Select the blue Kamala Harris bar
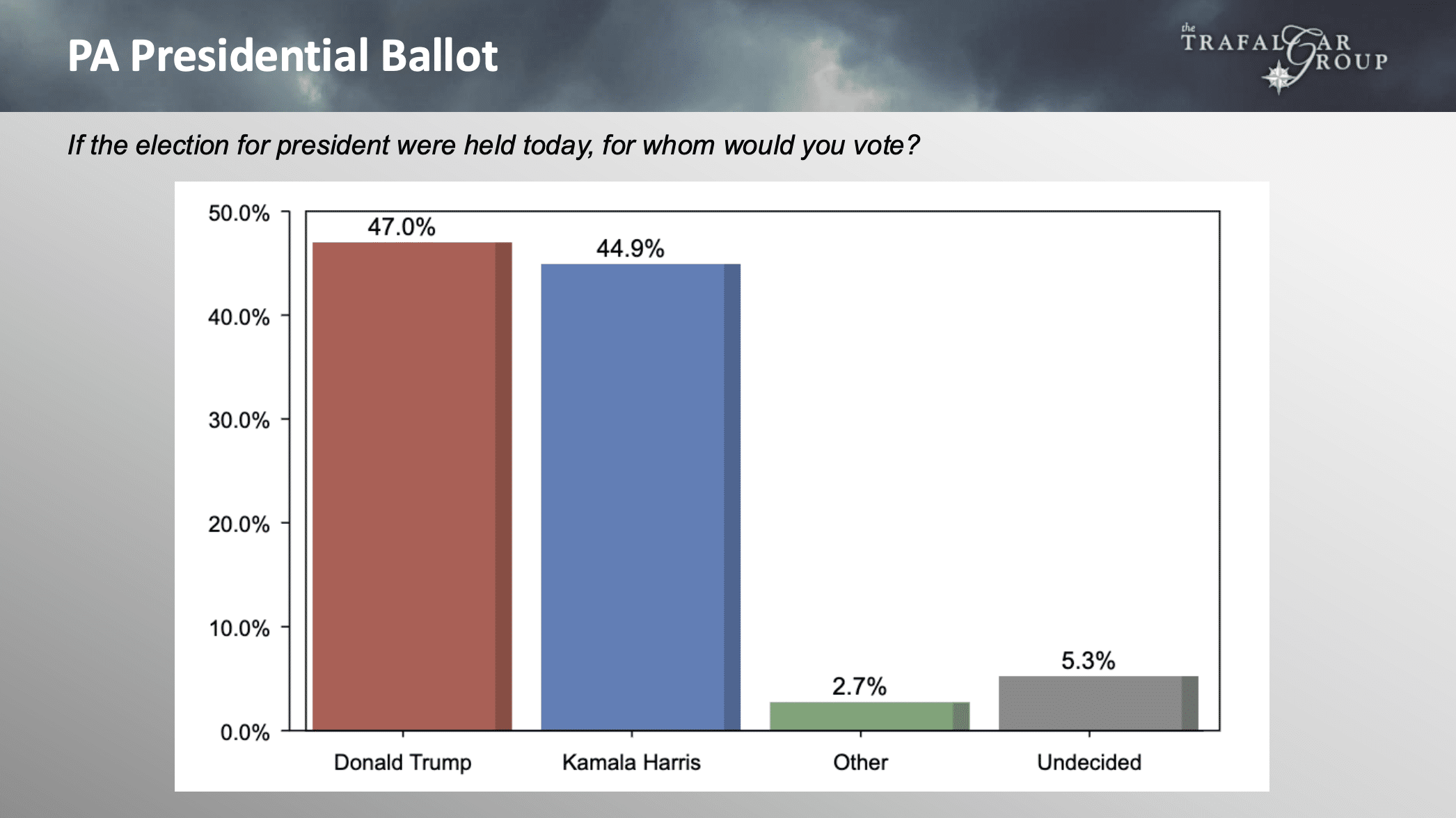The width and height of the screenshot is (1456, 818). pos(640,497)
